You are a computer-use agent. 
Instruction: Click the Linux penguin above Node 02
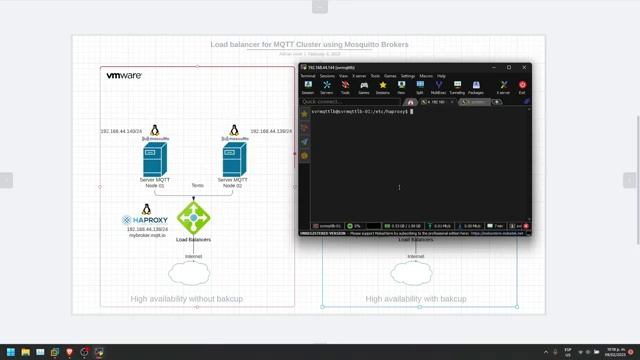tap(234, 130)
